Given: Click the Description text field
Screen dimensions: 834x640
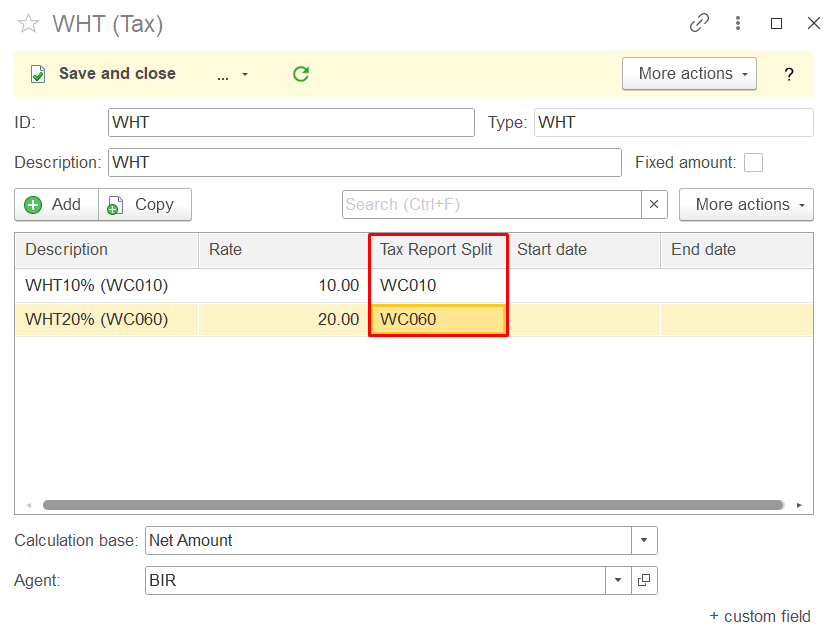Looking at the screenshot, I should pos(364,162).
